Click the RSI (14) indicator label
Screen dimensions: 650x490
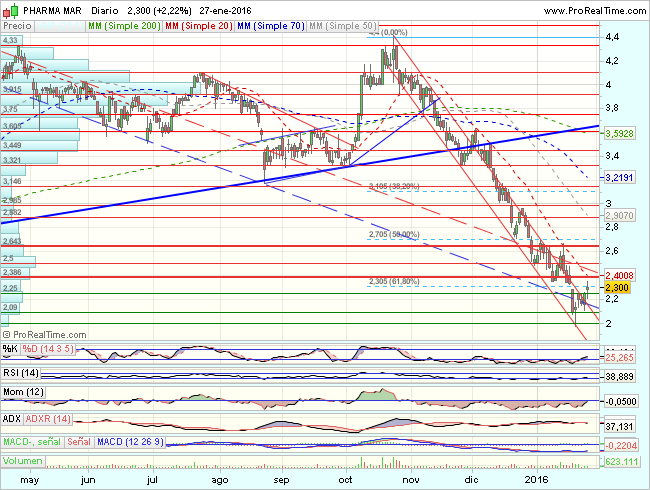pos(21,373)
